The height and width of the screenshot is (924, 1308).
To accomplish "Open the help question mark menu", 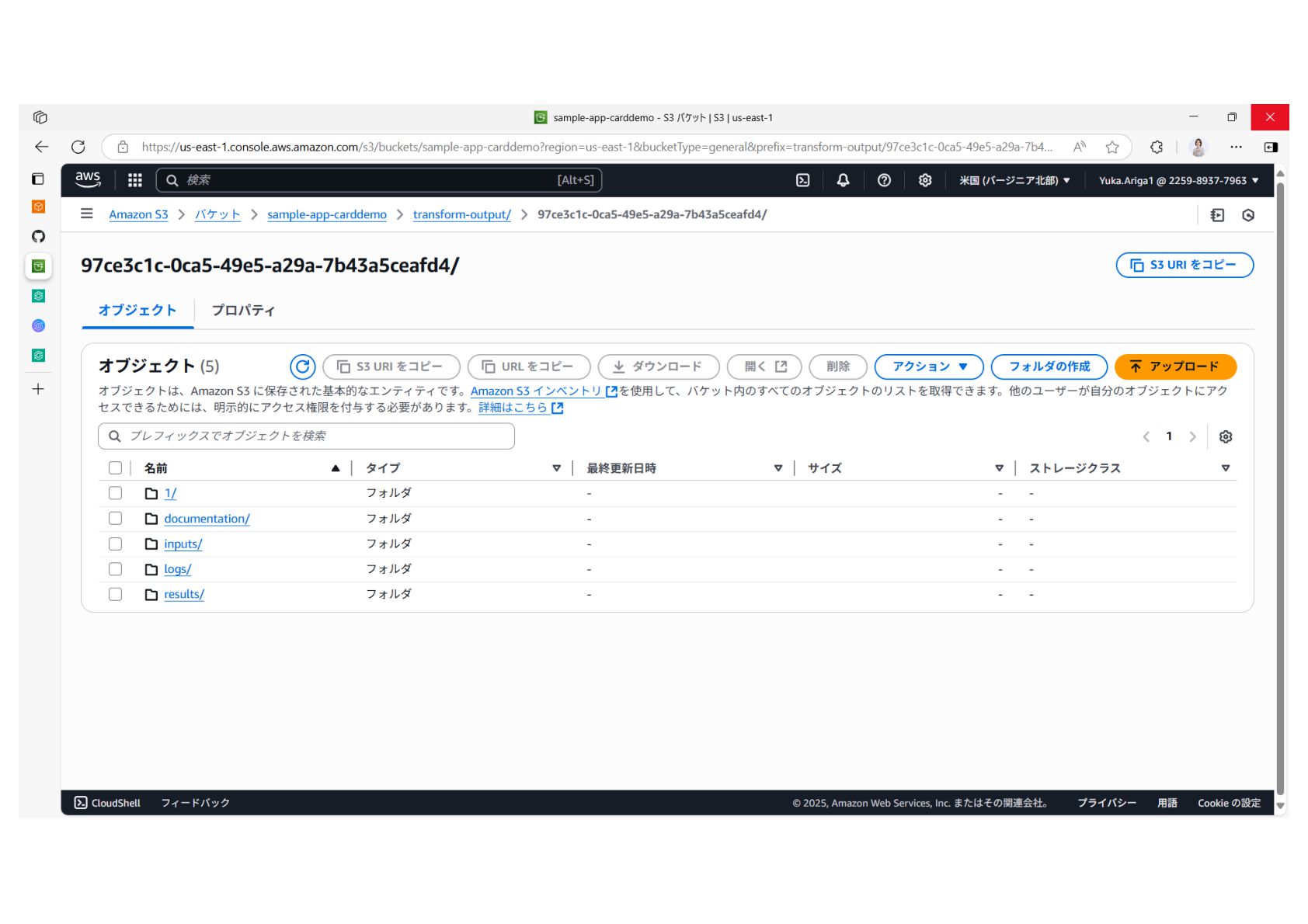I will [884, 180].
